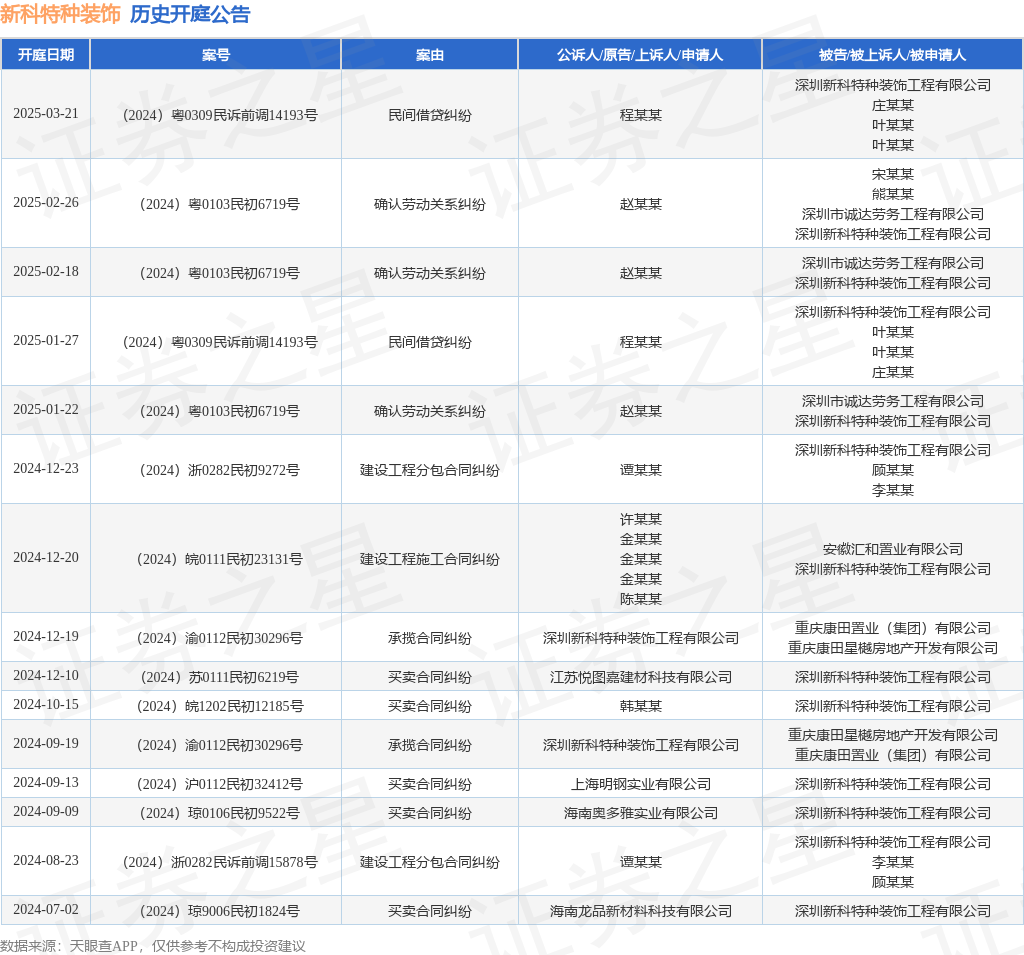This screenshot has height=955, width=1024.
Task: Click '买卖合同纠纷' in the 2024-10-15 row
Action: click(x=430, y=706)
